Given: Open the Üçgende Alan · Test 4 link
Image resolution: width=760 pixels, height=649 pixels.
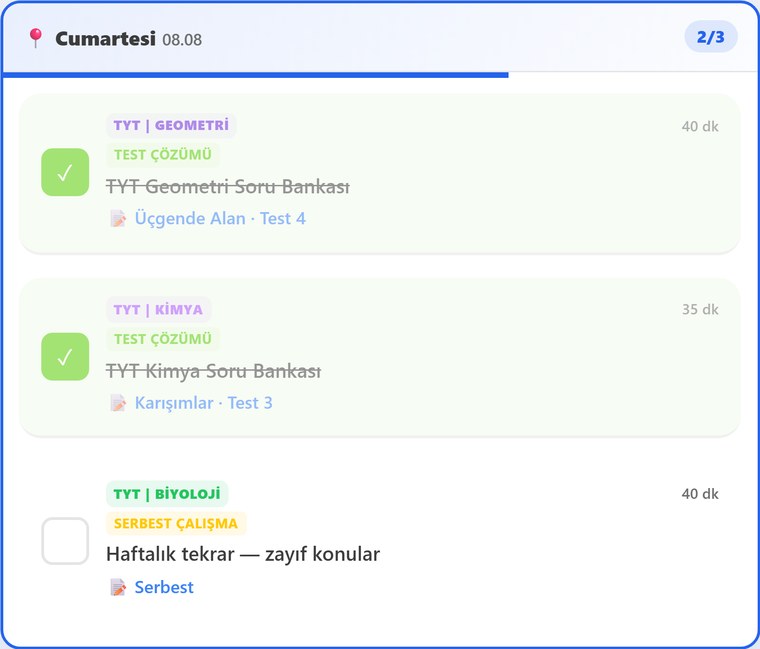Looking at the screenshot, I should click(220, 219).
